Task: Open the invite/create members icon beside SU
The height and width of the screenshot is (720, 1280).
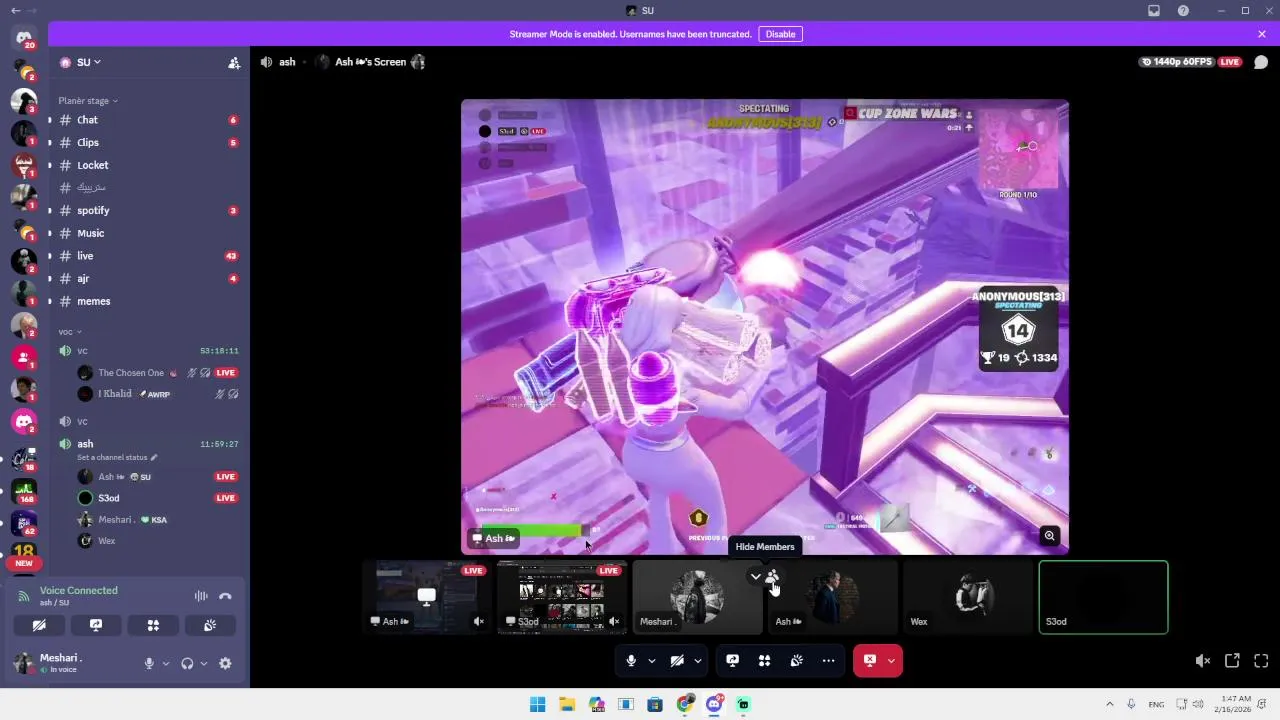Action: 234,62
